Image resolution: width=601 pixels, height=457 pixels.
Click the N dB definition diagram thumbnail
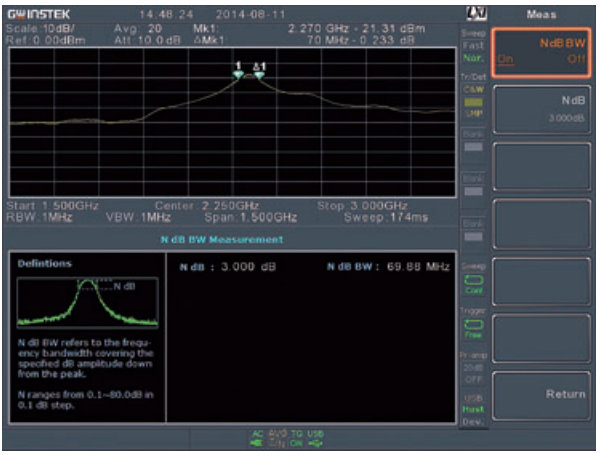click(x=87, y=303)
